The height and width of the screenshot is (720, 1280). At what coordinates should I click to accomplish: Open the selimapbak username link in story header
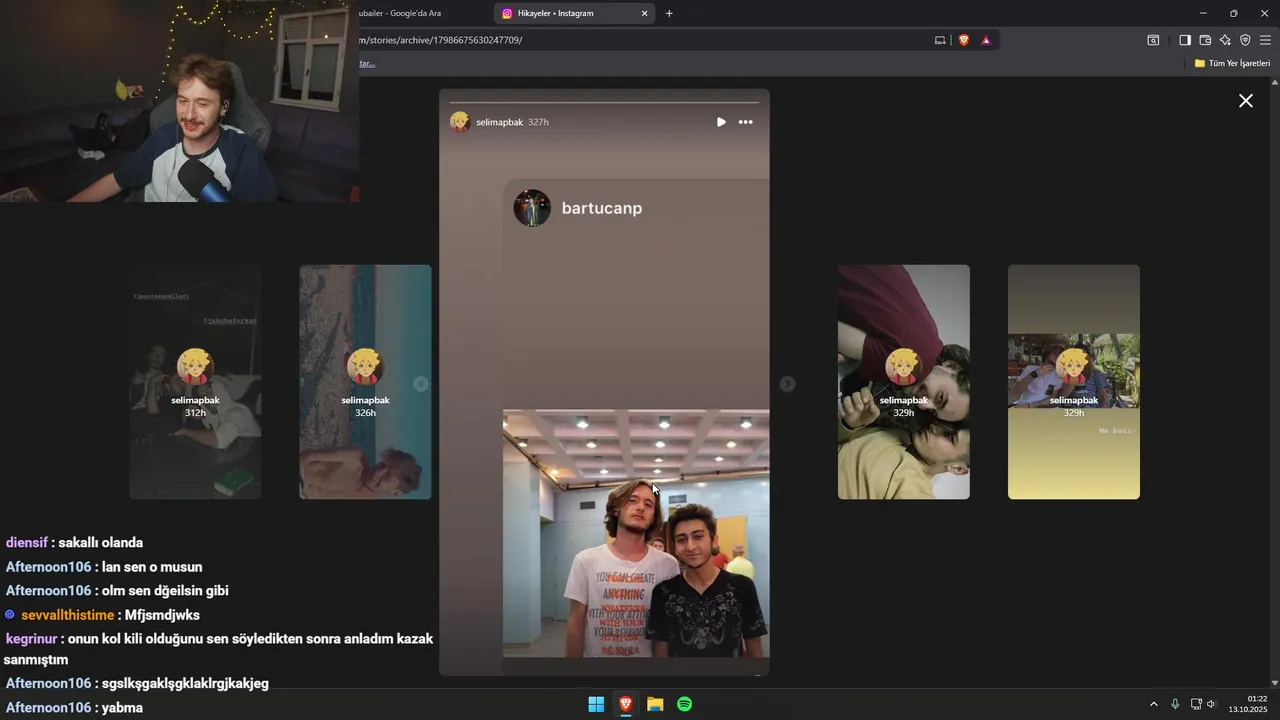click(500, 122)
